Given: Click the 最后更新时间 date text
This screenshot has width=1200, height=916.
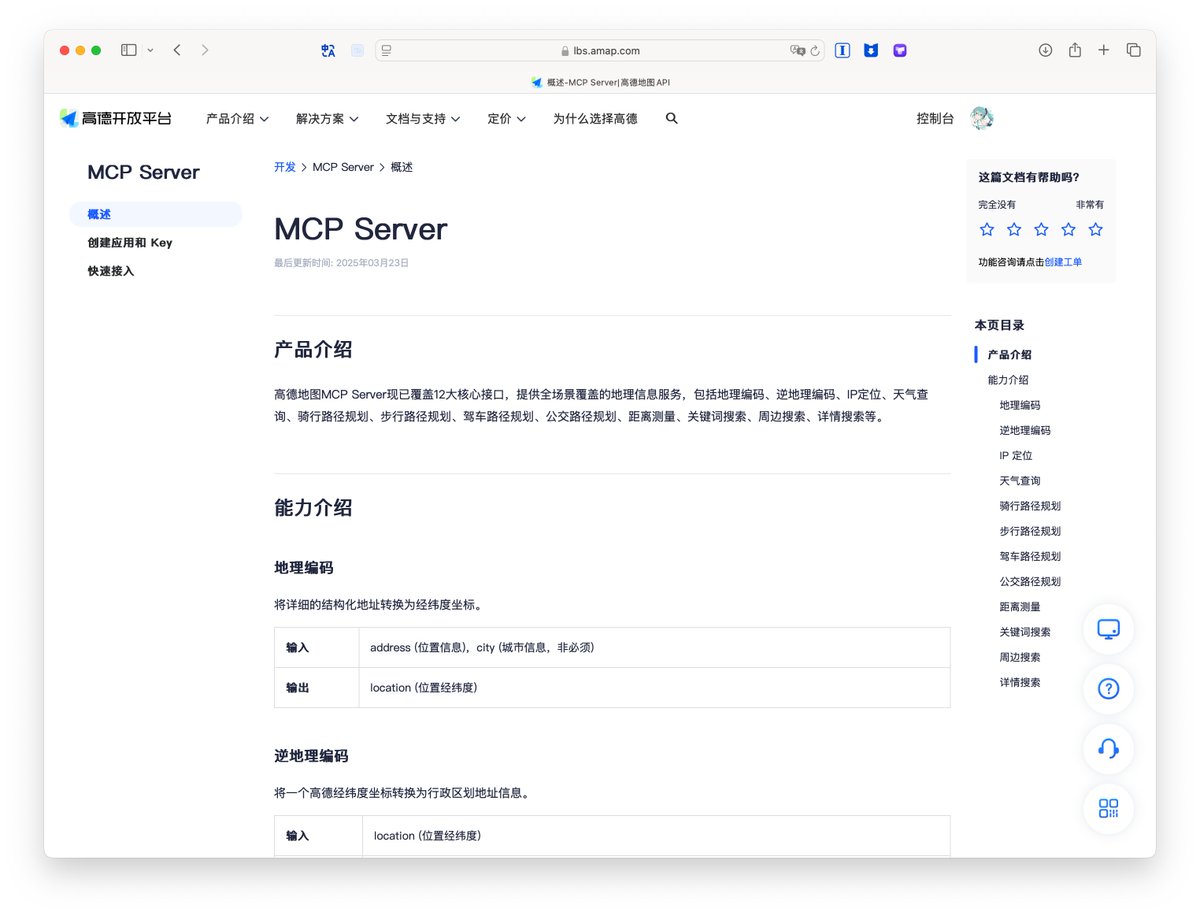Looking at the screenshot, I should coord(342,263).
